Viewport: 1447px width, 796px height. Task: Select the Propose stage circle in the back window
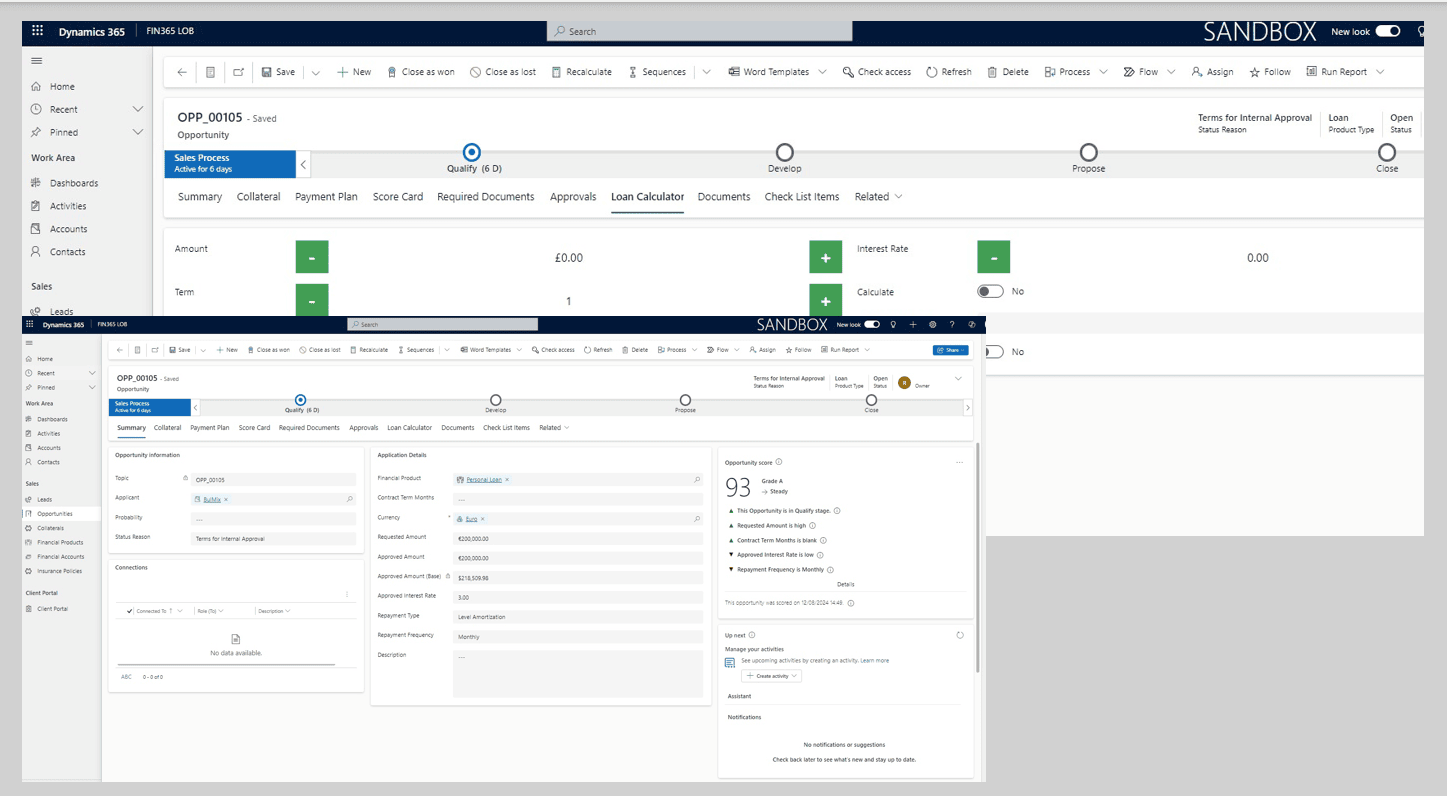tap(1089, 152)
